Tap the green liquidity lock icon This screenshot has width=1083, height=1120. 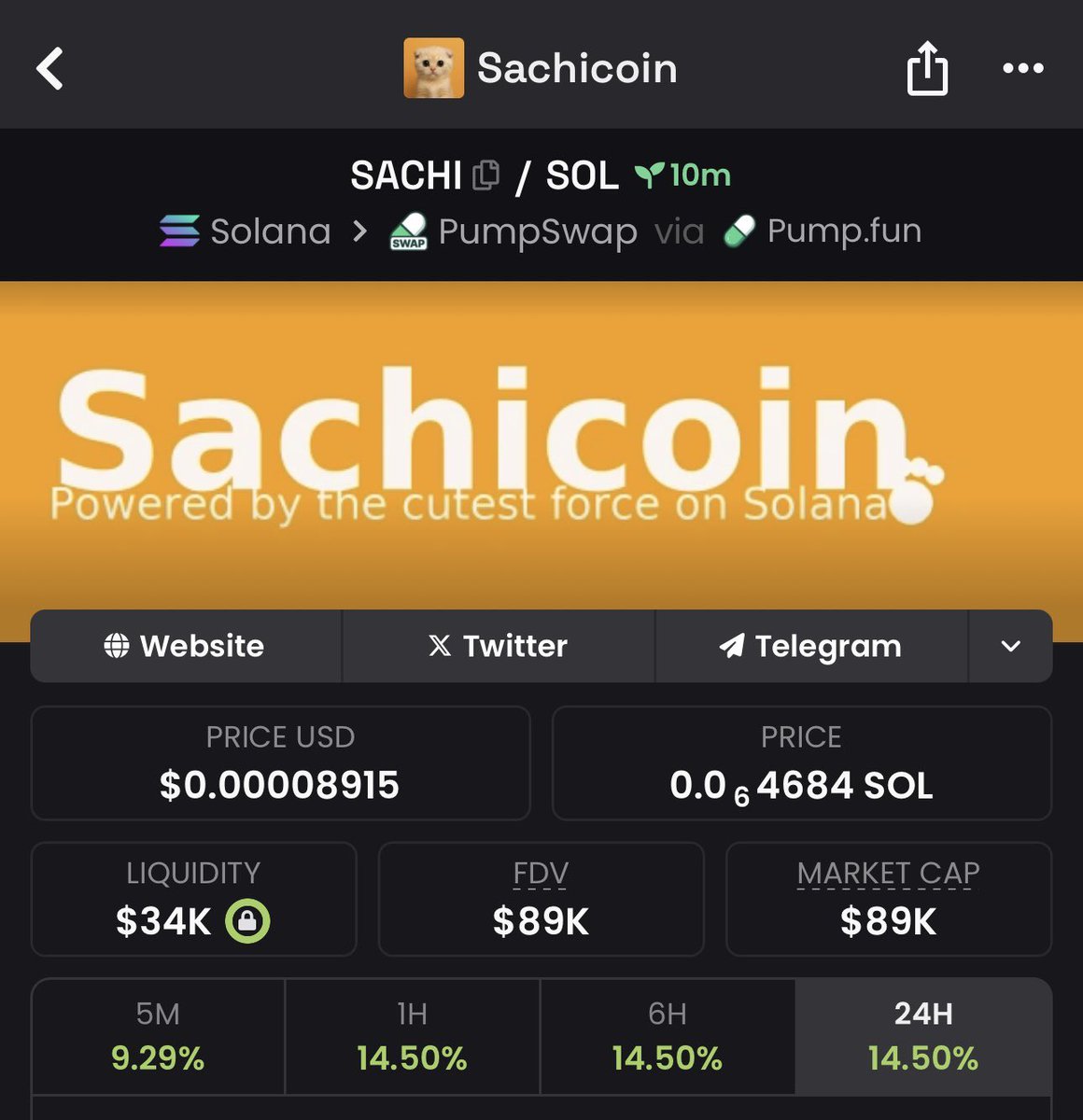247,921
